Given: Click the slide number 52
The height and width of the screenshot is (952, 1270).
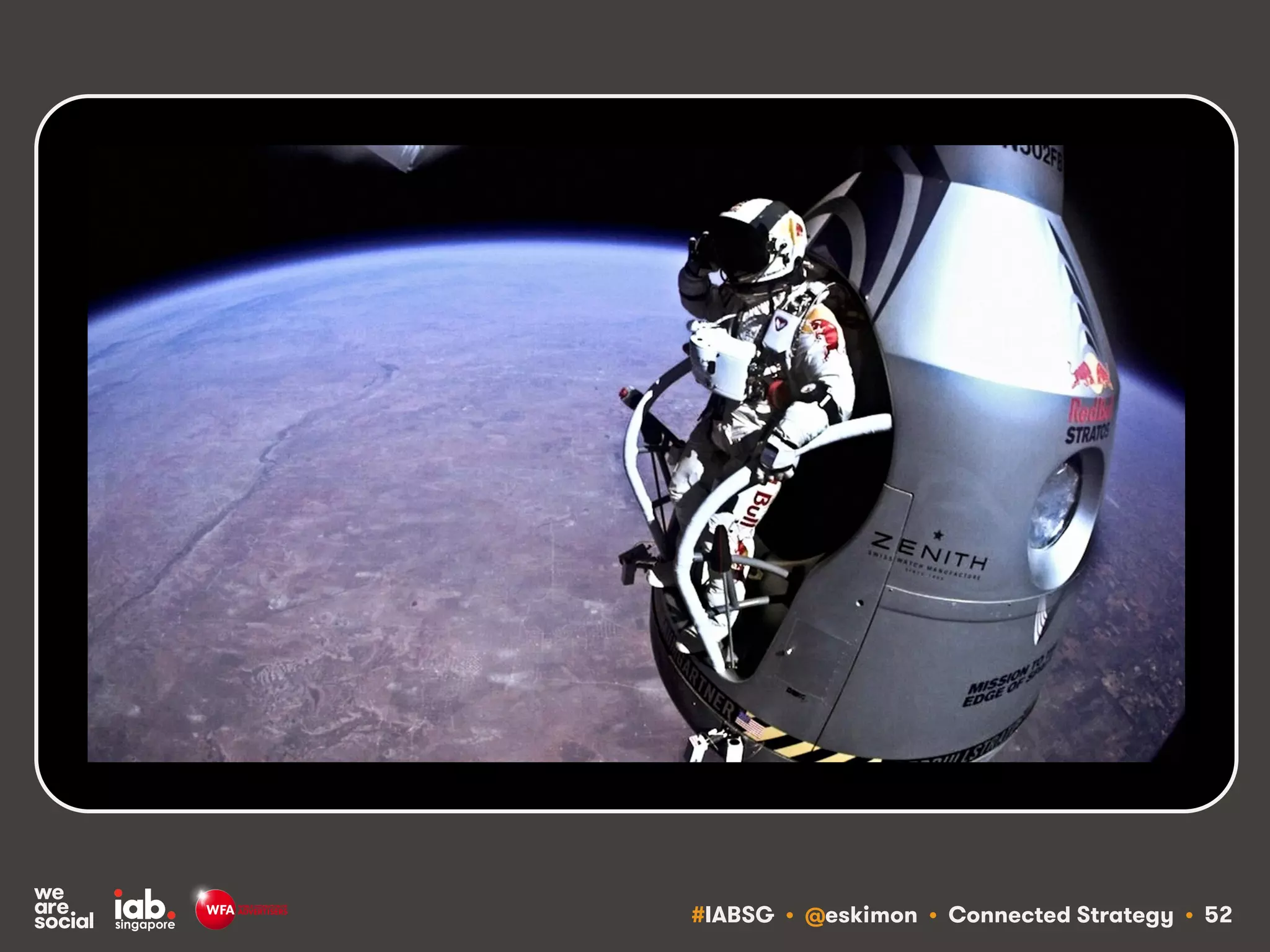Looking at the screenshot, I should pos(1218,915).
